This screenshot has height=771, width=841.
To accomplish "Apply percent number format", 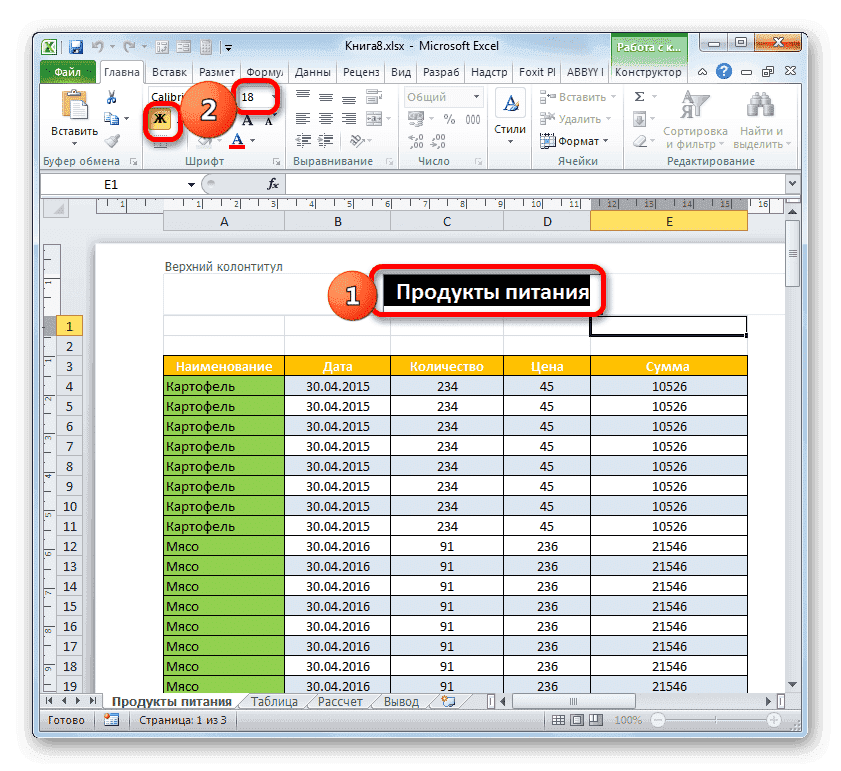I will click(449, 116).
